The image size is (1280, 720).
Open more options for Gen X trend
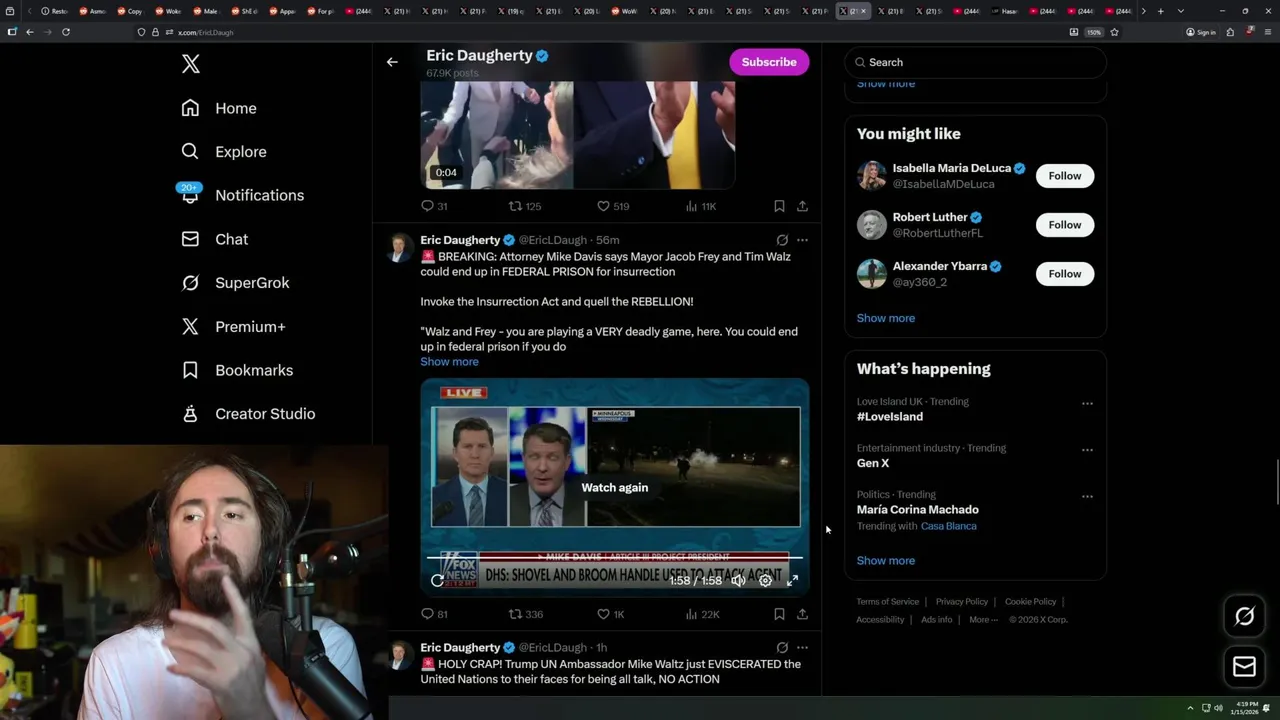(x=1087, y=450)
